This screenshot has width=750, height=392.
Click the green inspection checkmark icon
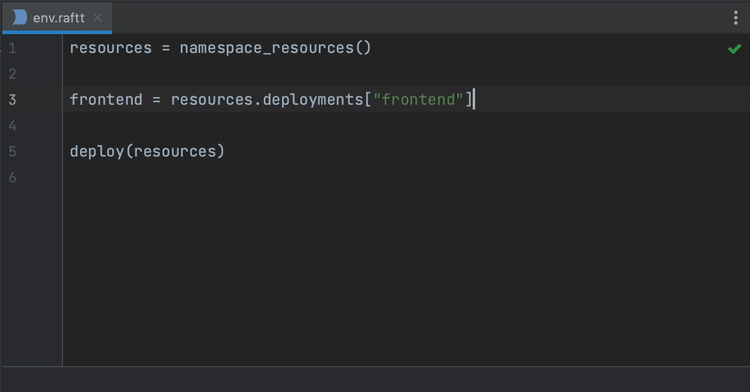click(x=734, y=49)
